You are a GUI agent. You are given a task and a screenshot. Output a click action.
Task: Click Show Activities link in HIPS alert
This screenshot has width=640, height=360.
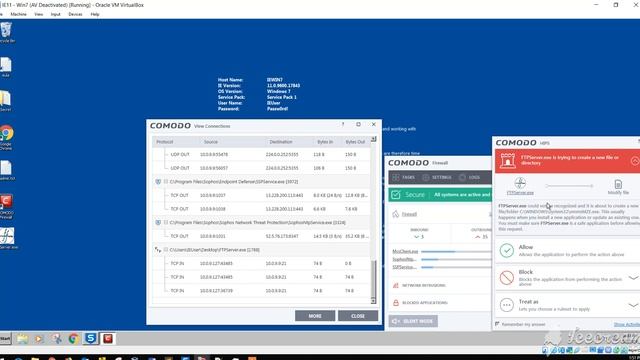627,324
